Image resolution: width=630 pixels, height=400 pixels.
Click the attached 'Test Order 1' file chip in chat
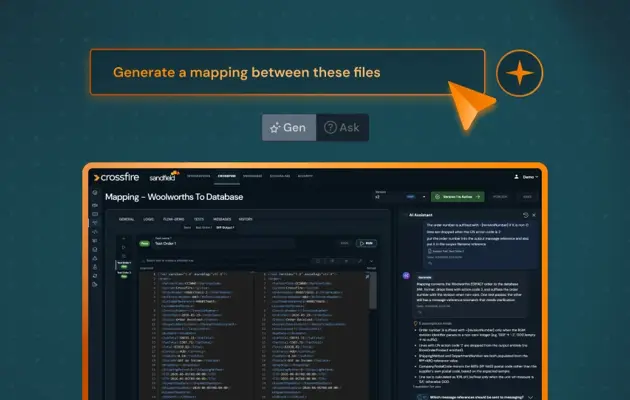[445, 251]
